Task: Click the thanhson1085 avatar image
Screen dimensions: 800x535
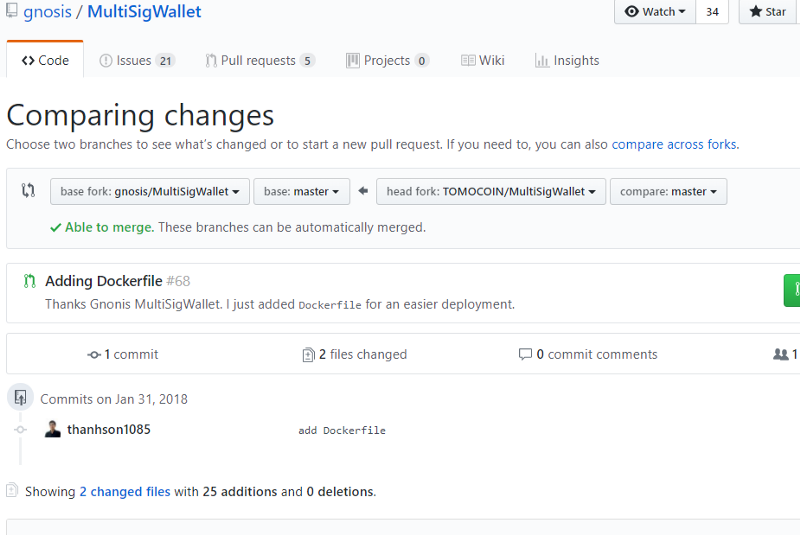Action: tap(53, 429)
